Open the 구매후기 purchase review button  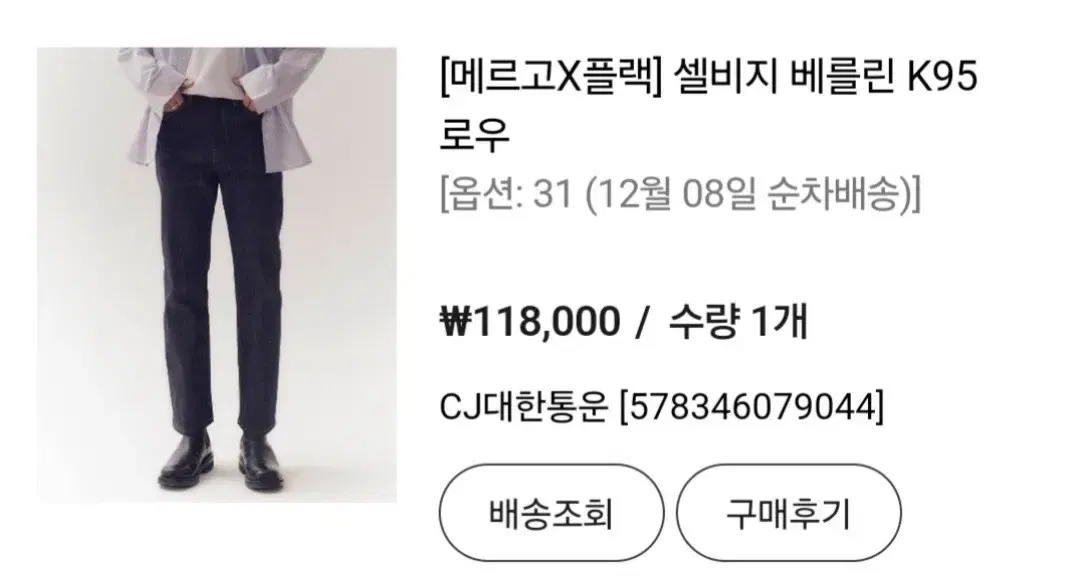tap(789, 513)
